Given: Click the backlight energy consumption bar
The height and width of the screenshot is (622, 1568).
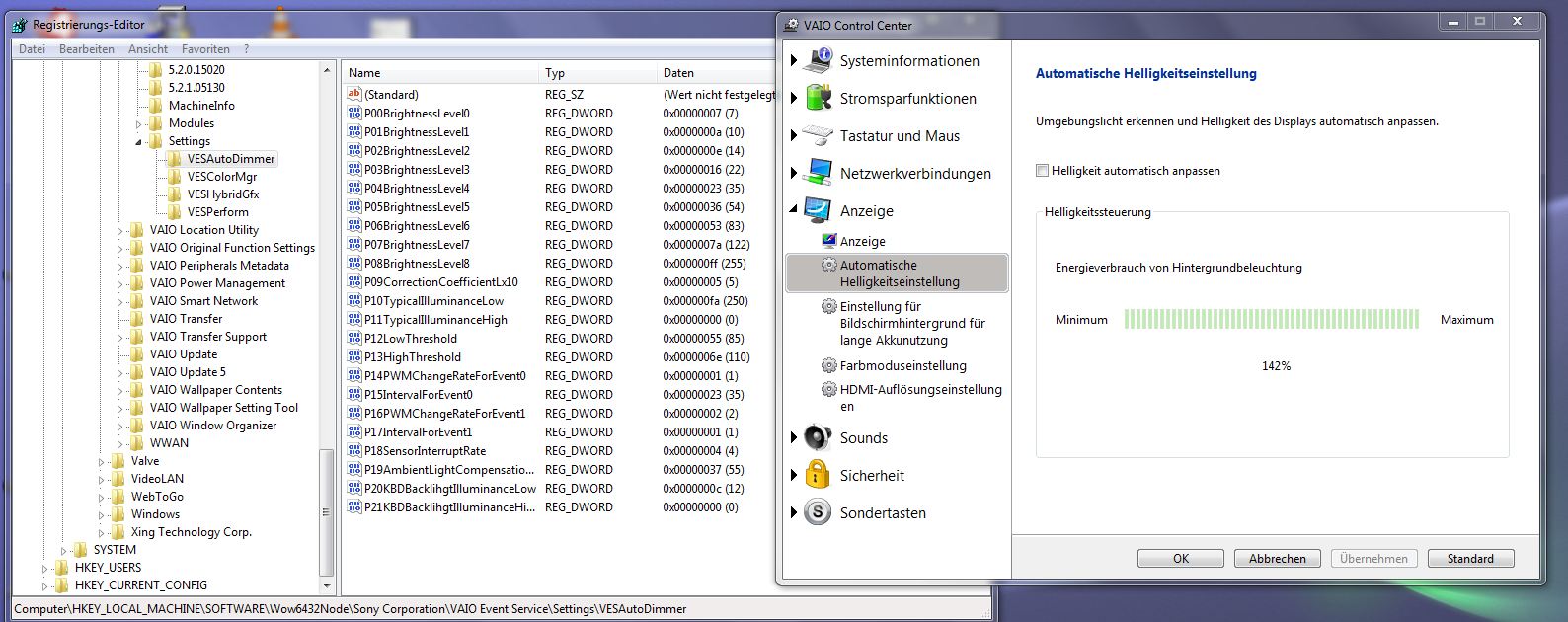Looking at the screenshot, I should [x=1271, y=319].
